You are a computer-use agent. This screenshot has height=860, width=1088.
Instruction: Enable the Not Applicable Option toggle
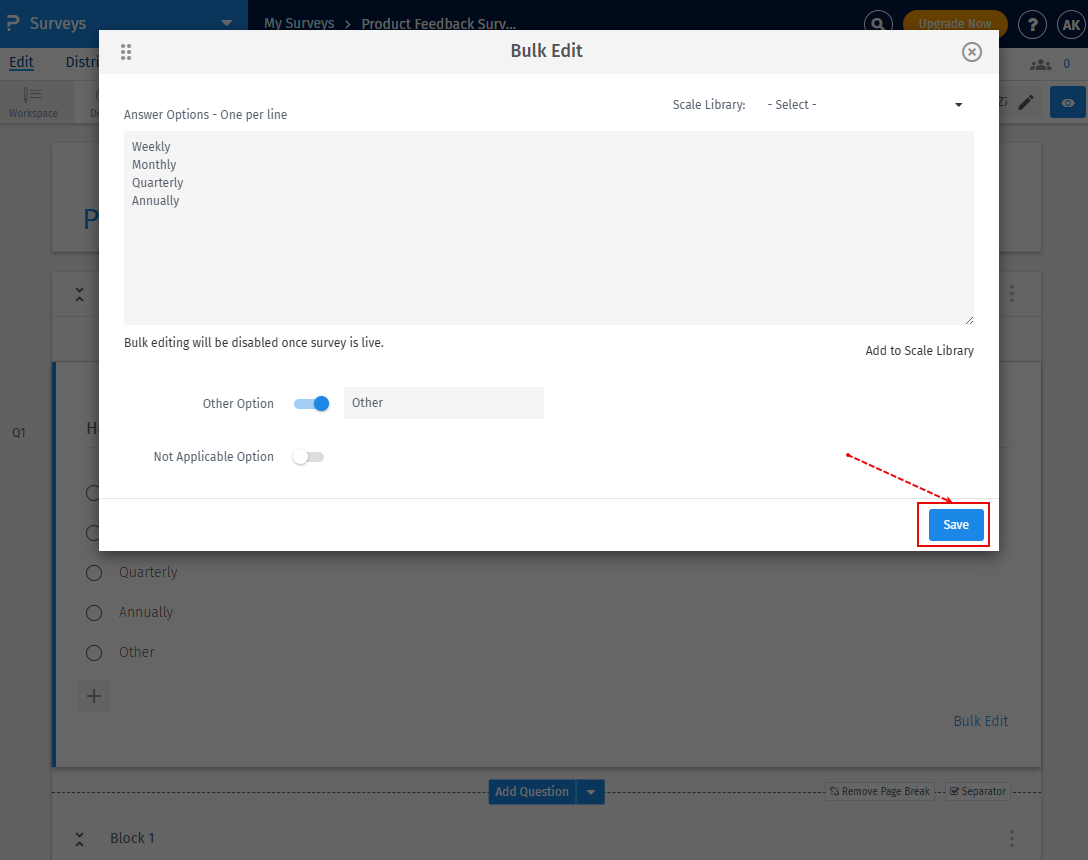[x=308, y=456]
